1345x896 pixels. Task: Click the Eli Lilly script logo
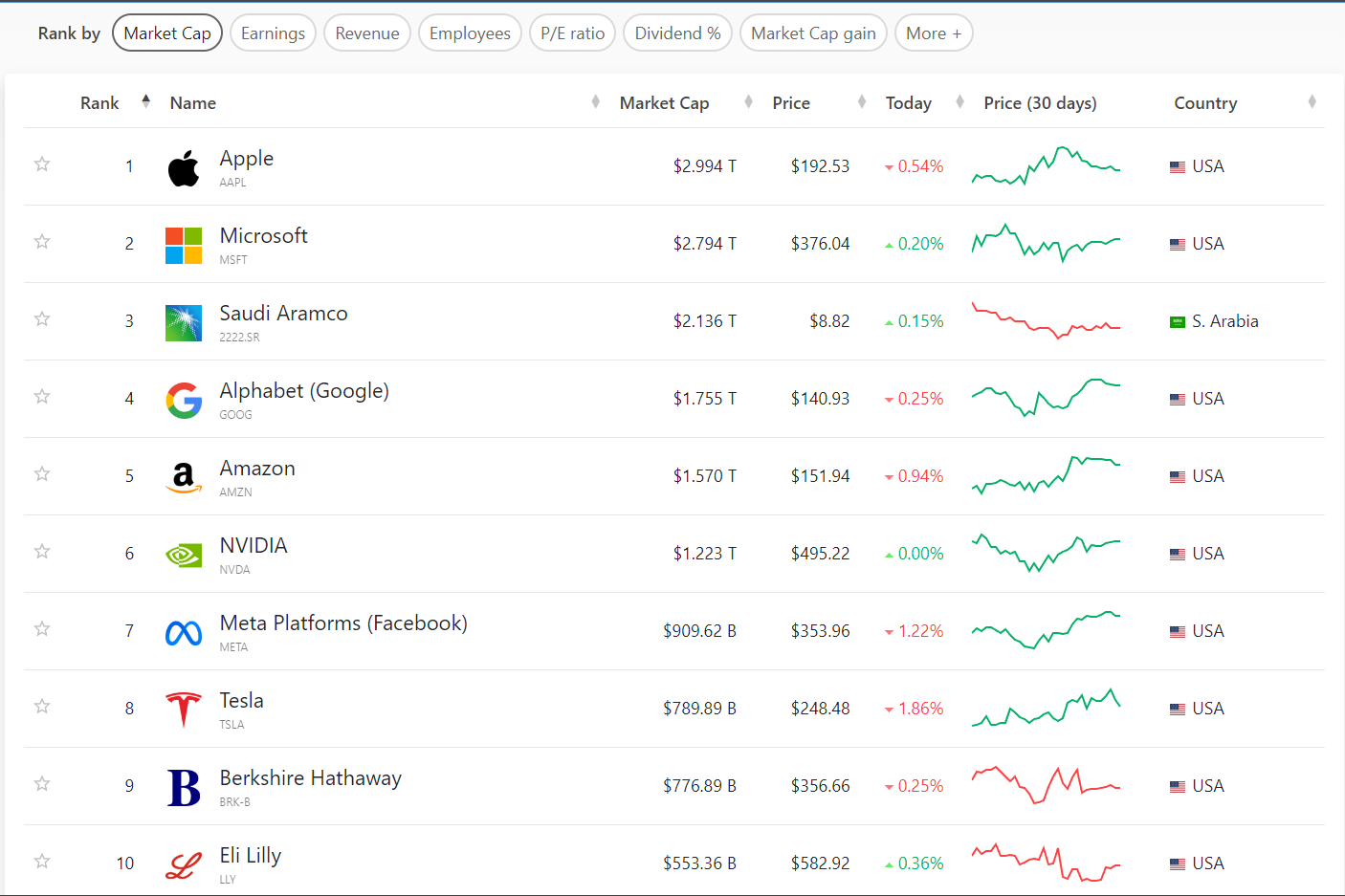(x=184, y=866)
